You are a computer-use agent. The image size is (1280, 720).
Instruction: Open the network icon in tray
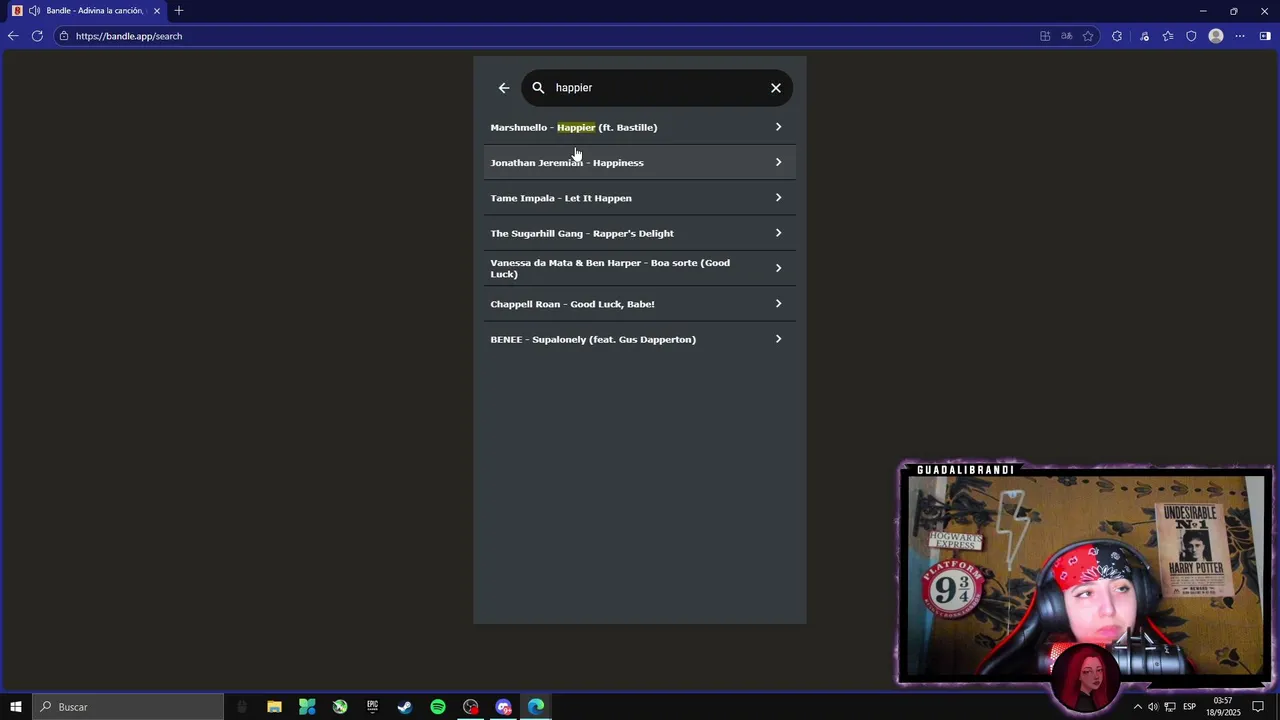coord(1170,707)
